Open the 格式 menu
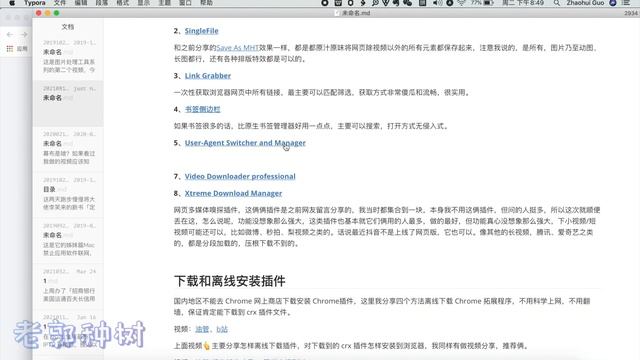 (123, 3)
